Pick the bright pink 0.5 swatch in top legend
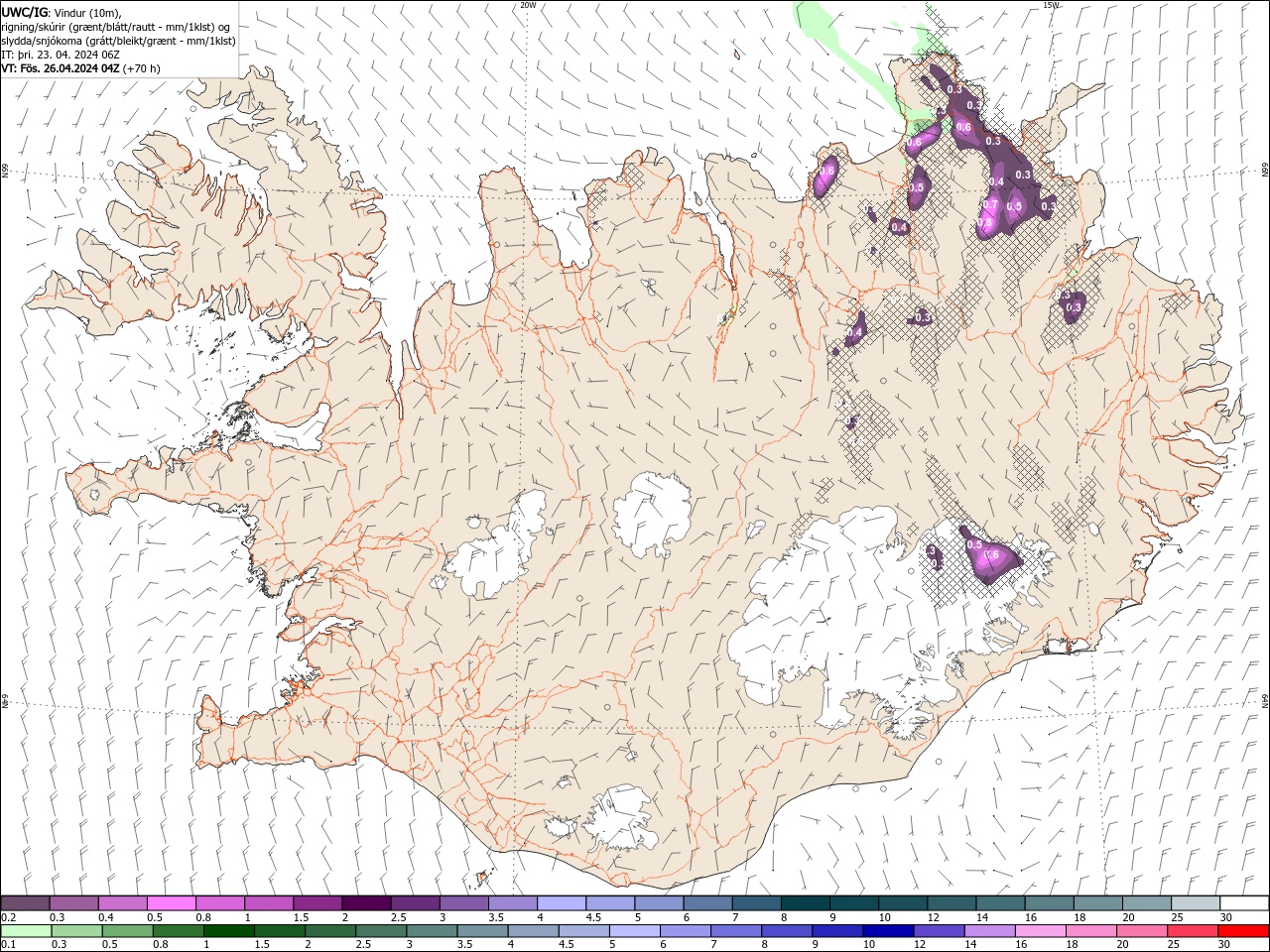 point(172,902)
